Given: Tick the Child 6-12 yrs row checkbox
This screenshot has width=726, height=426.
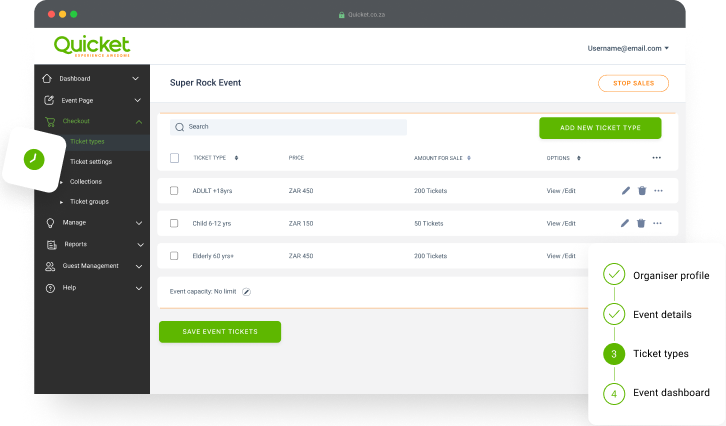Looking at the screenshot, I should pos(174,223).
